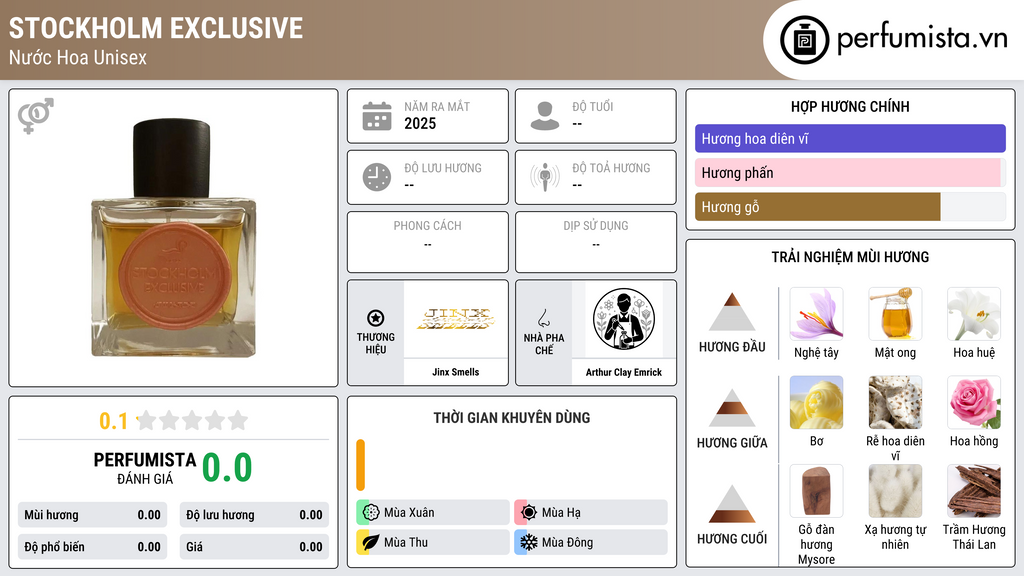
Task: Click the Jinx Smells brand logo
Action: coord(456,319)
